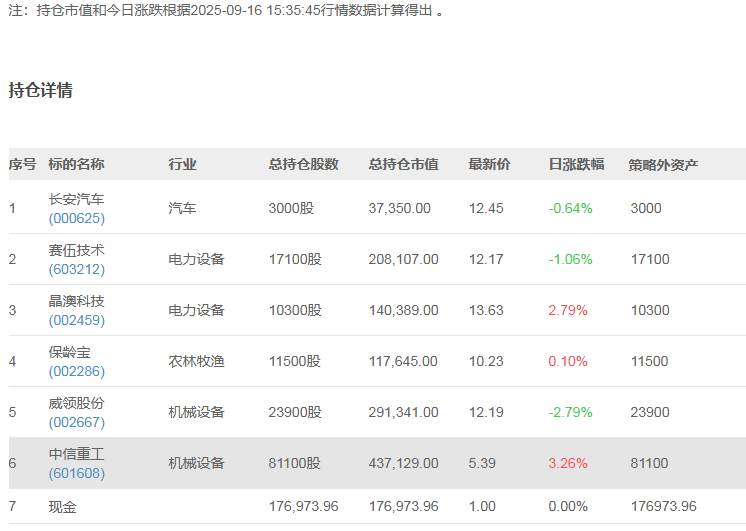The height and width of the screenshot is (531, 746).
Task: Click the -1.06% daily change
Action: (x=570, y=259)
